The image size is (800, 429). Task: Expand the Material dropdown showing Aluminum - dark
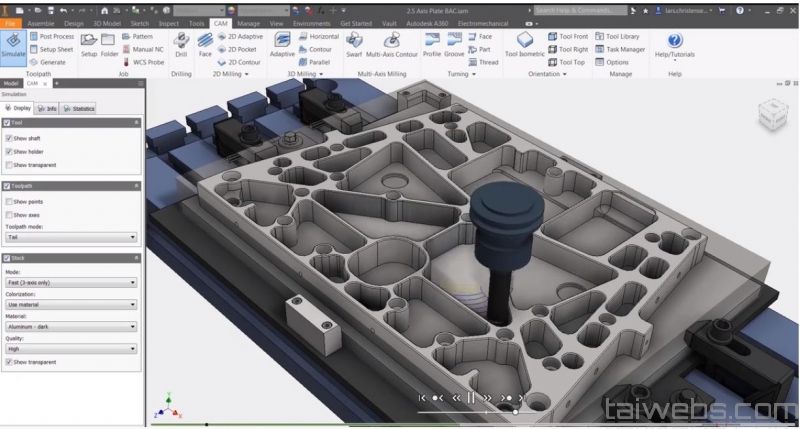[x=70, y=326]
